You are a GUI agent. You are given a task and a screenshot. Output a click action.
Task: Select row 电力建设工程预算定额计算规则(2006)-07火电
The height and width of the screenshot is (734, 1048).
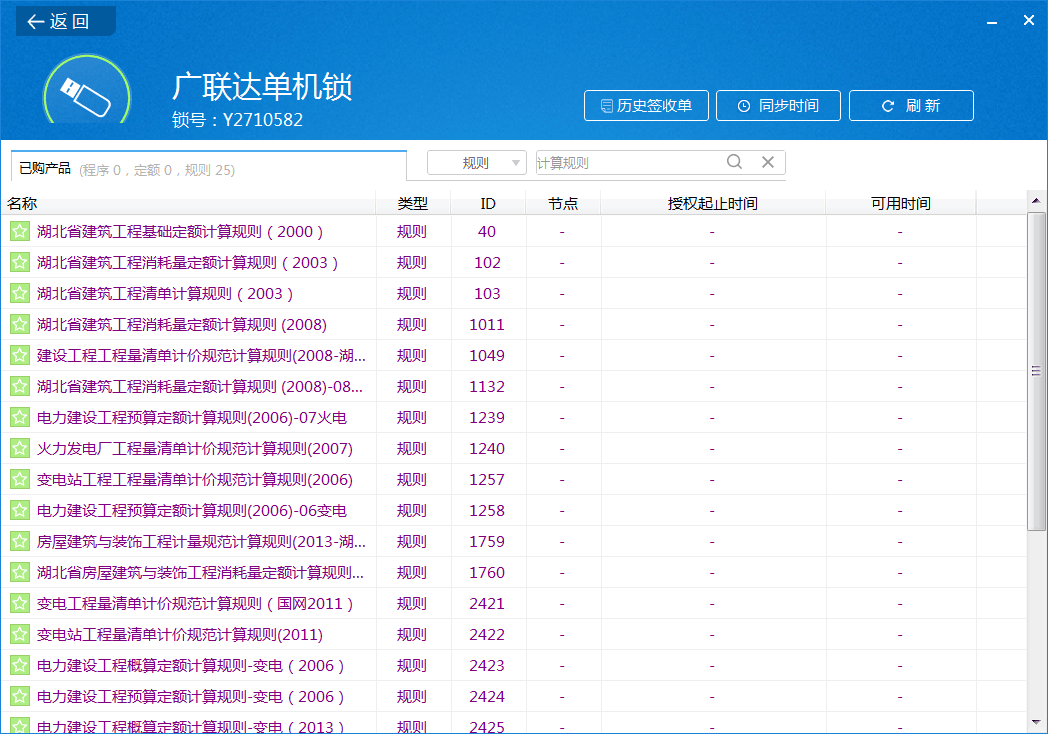tap(513, 417)
